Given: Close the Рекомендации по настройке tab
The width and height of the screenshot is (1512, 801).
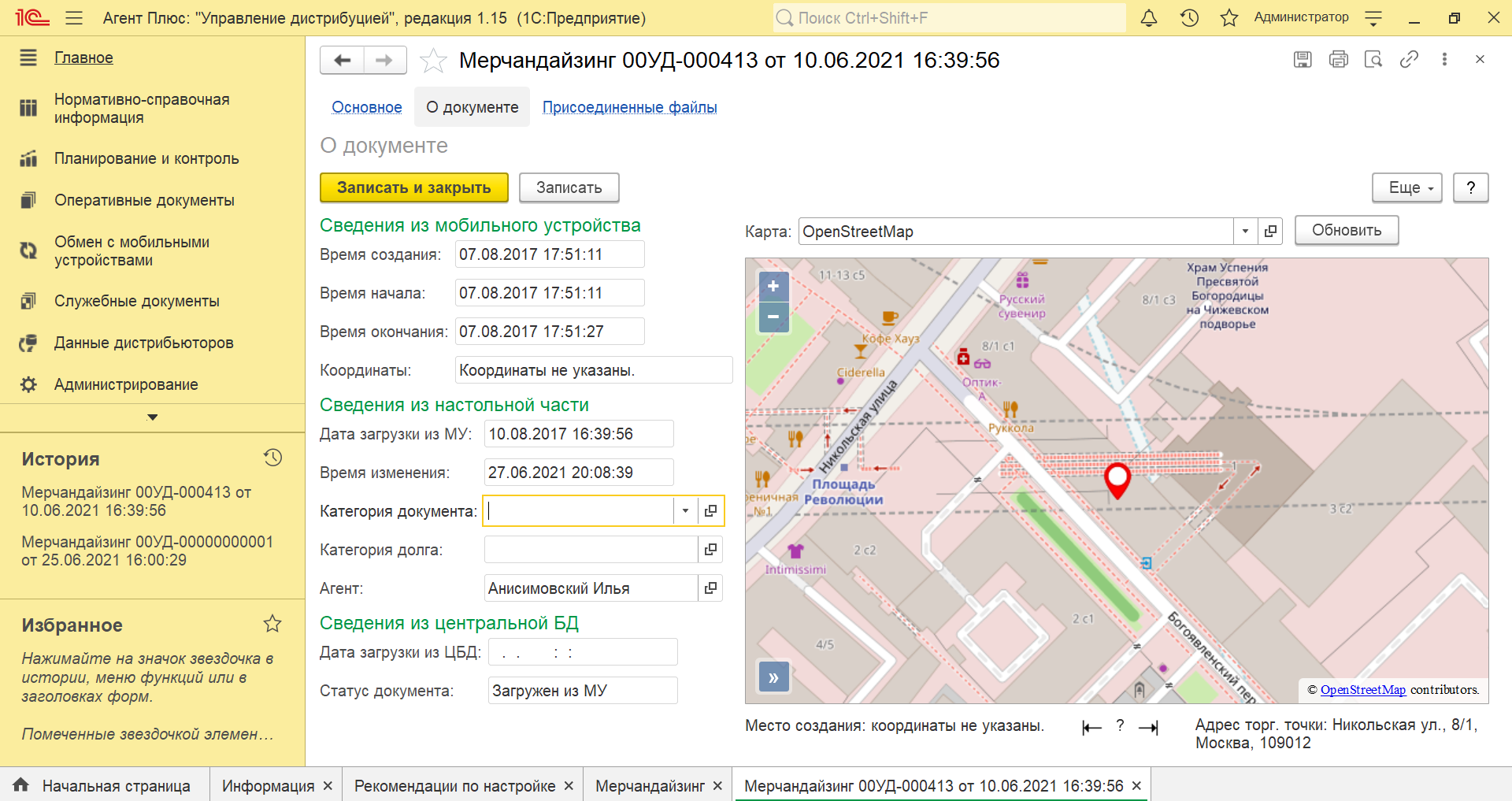Looking at the screenshot, I should (569, 786).
